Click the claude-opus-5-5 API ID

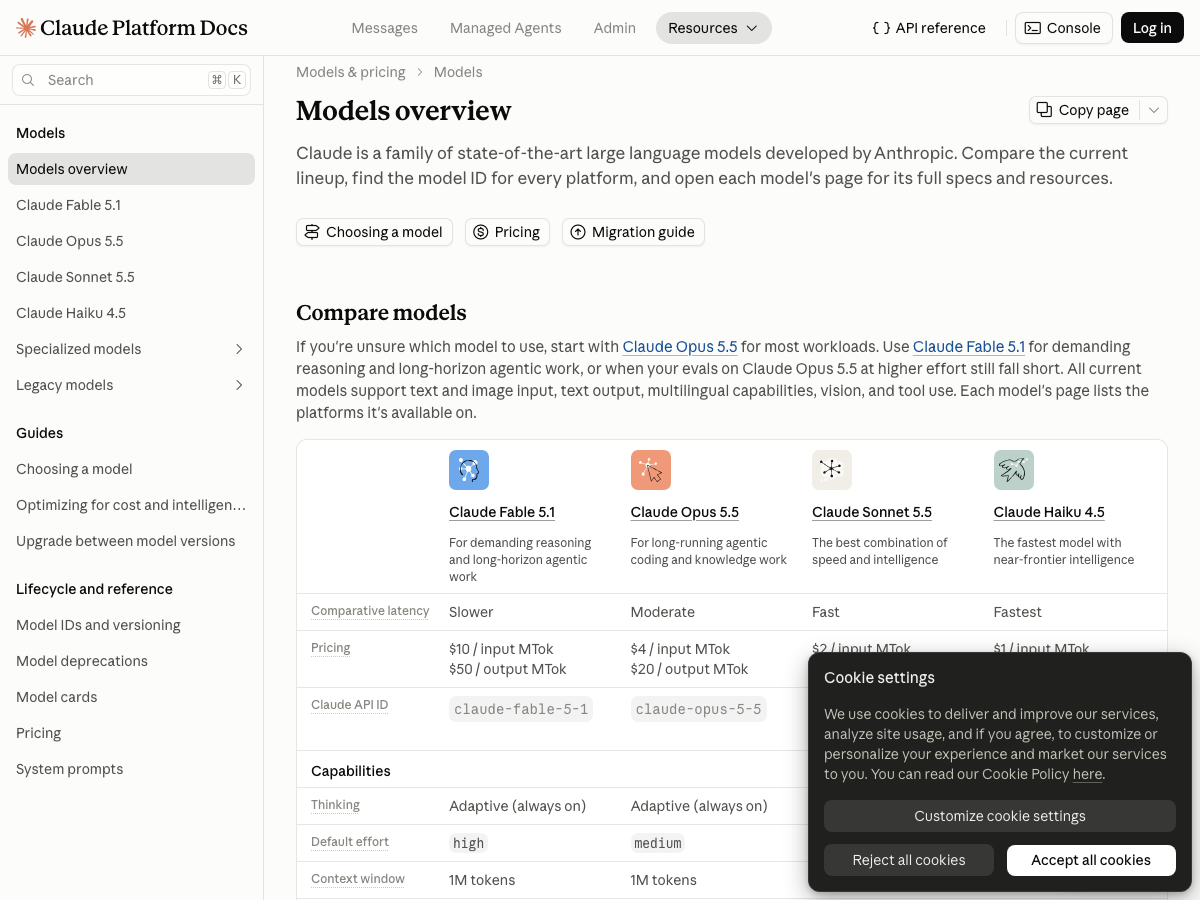tap(699, 709)
